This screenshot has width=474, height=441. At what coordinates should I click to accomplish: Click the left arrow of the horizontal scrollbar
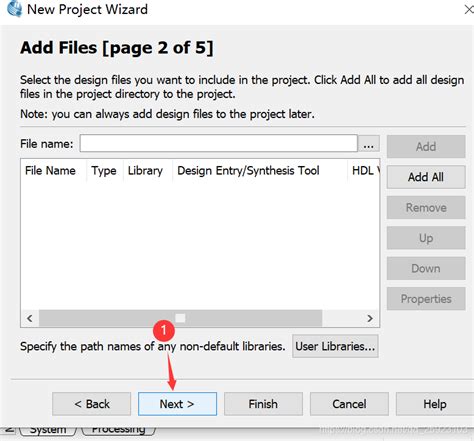click(30, 318)
